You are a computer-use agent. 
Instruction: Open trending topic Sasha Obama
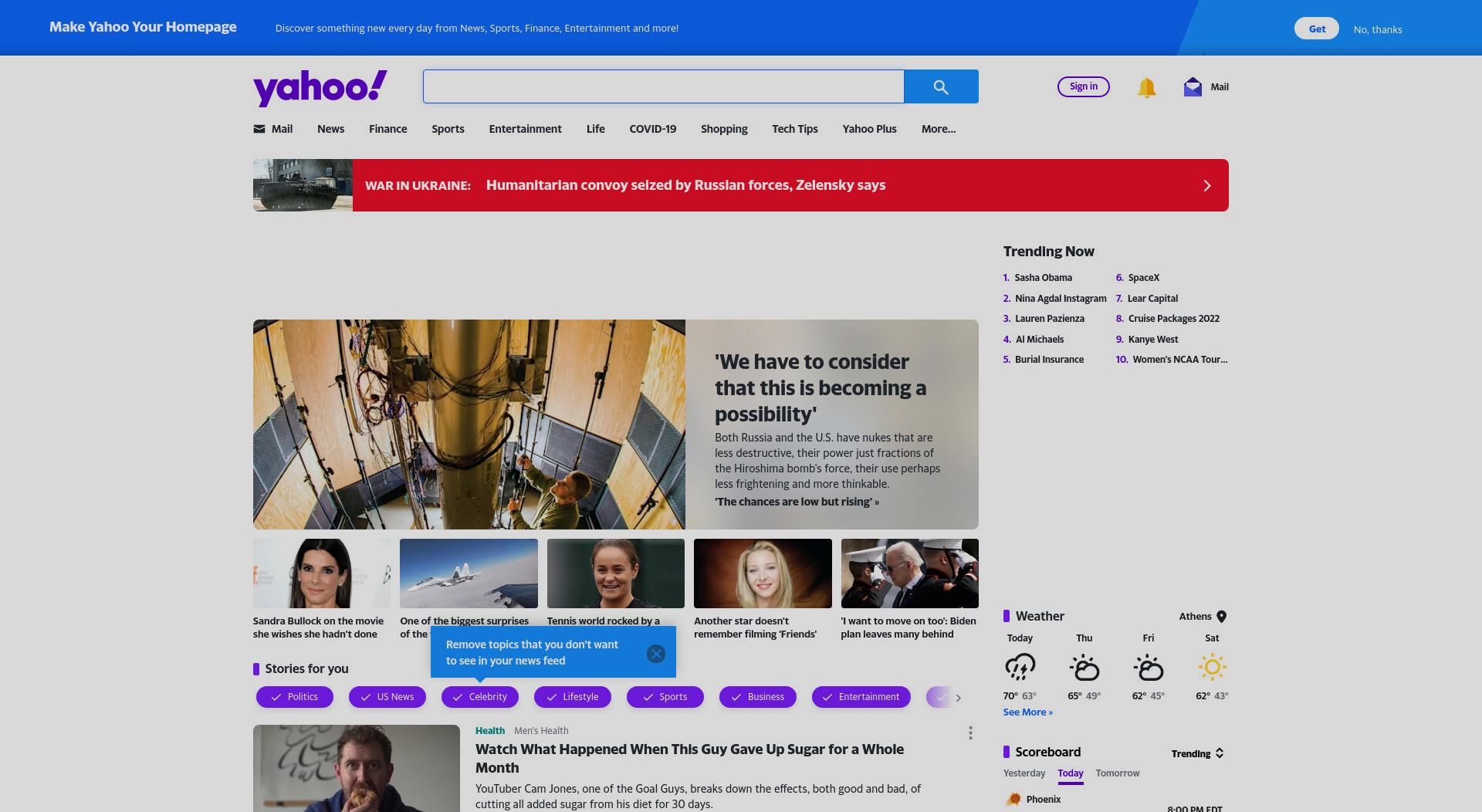click(1043, 278)
